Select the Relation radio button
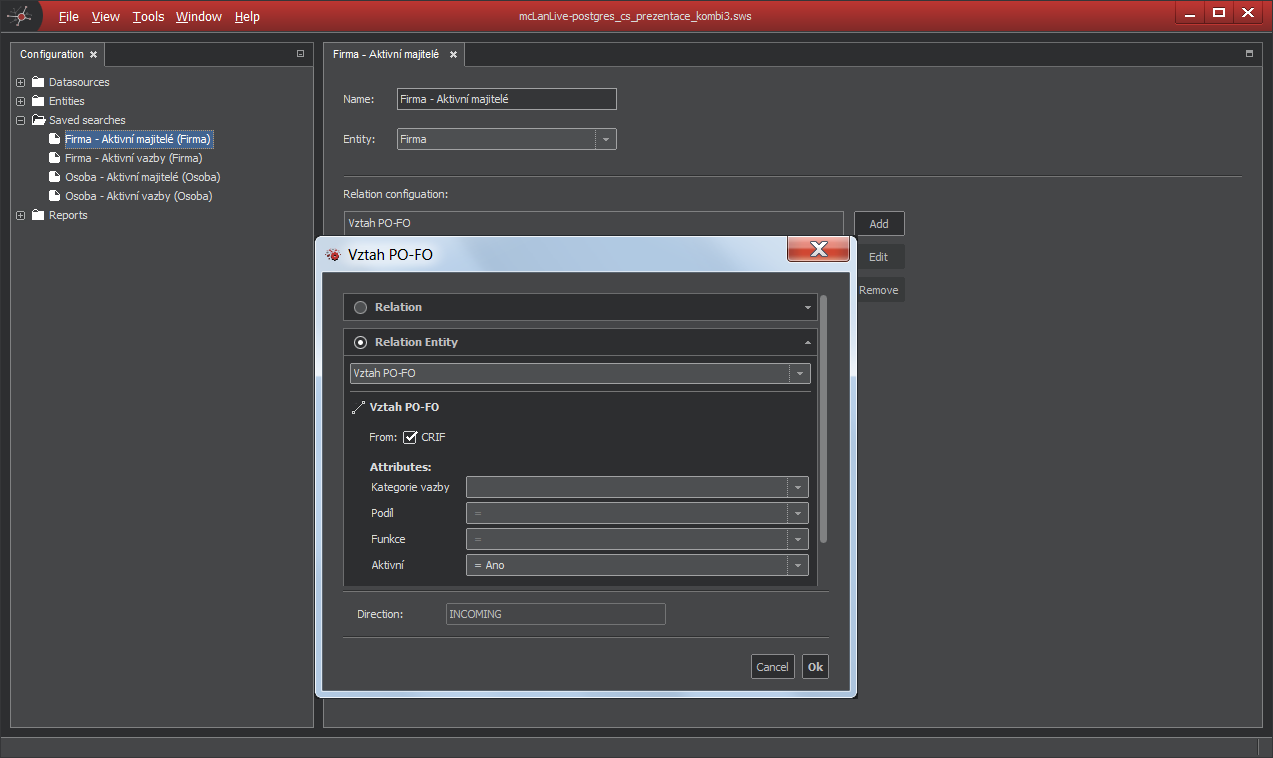This screenshot has width=1273, height=758. [x=360, y=307]
